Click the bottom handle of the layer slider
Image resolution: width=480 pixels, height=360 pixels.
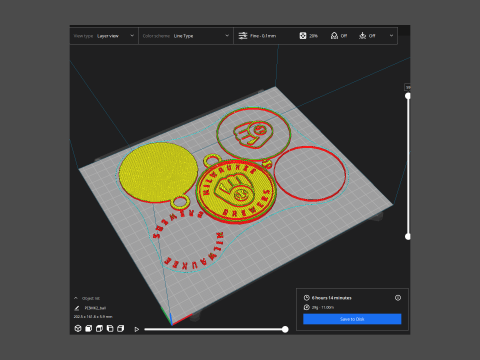408,237
